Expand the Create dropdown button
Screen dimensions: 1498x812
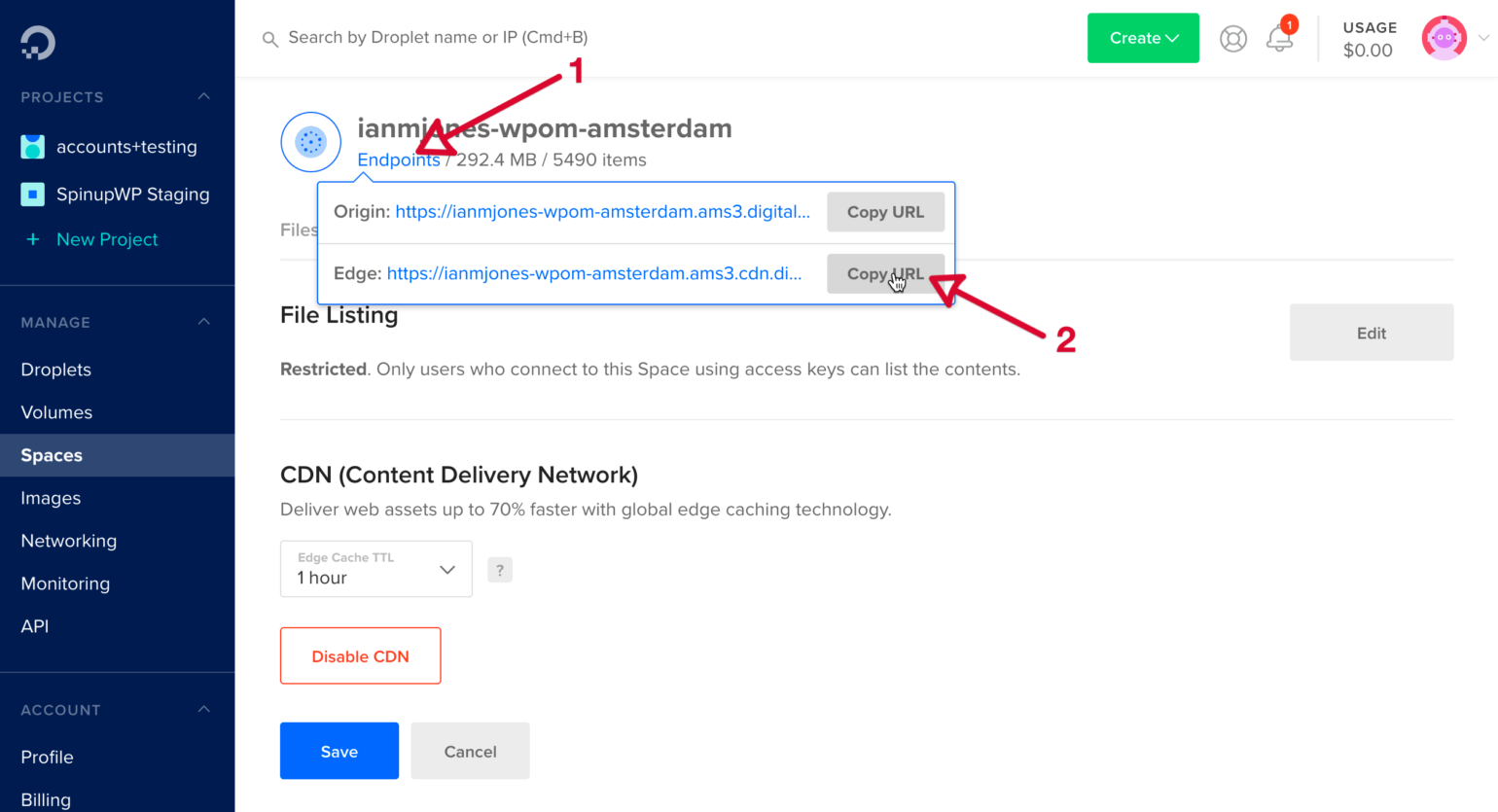click(x=1143, y=38)
